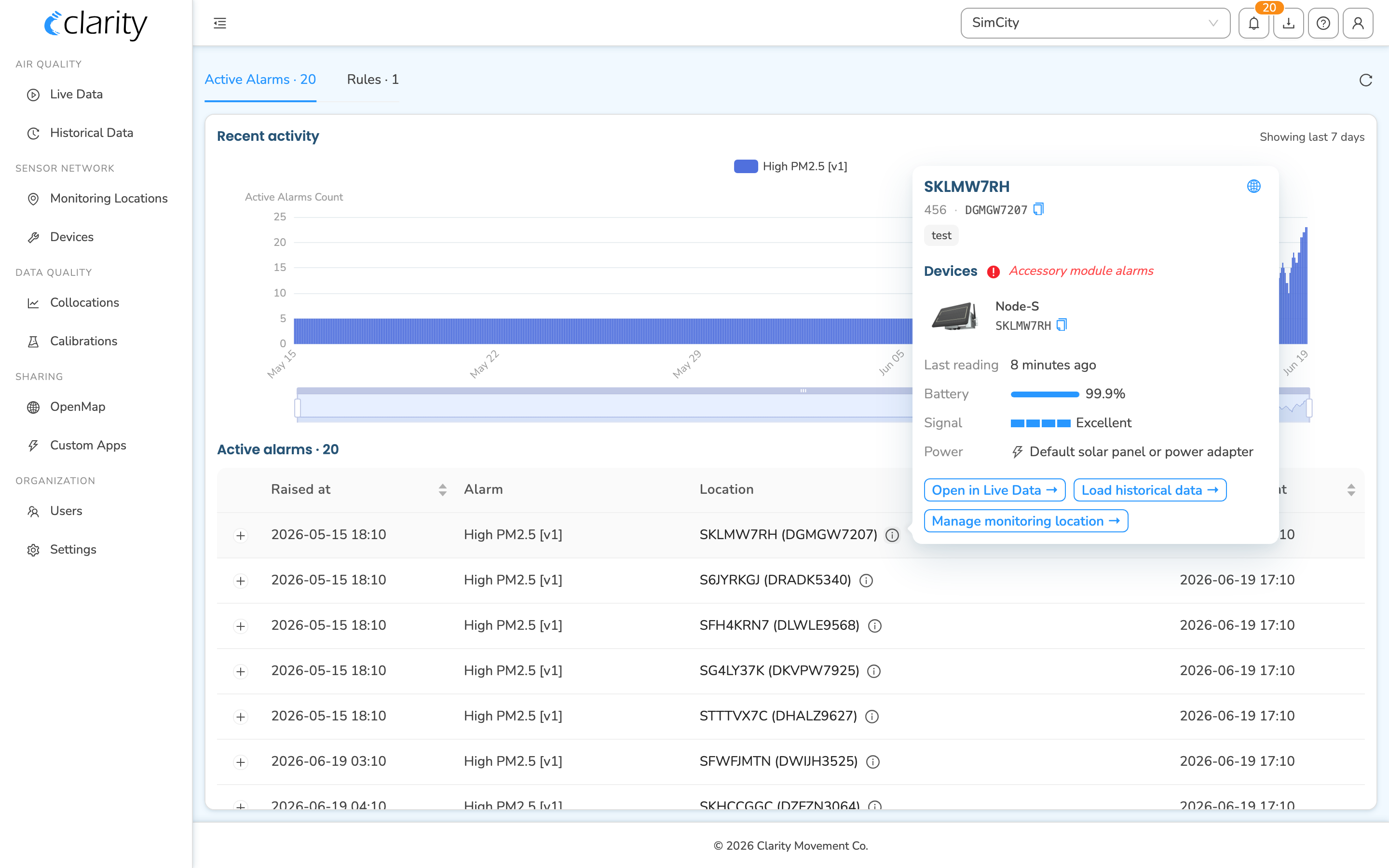Show info for S6JYRKGJ (DRADK5340)
1389x868 pixels.
tap(866, 581)
